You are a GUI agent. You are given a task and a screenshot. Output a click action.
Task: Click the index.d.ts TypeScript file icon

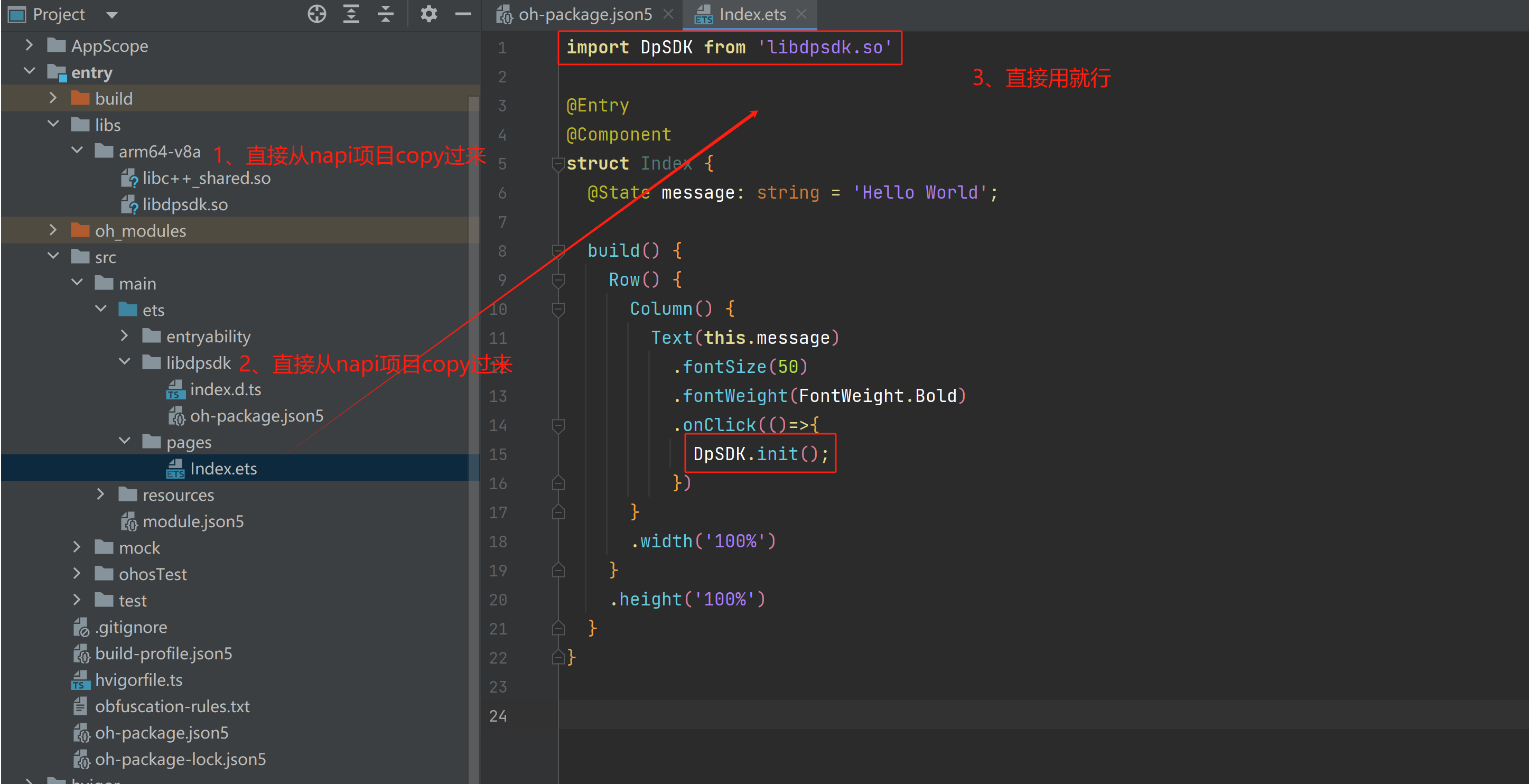pyautogui.click(x=176, y=389)
